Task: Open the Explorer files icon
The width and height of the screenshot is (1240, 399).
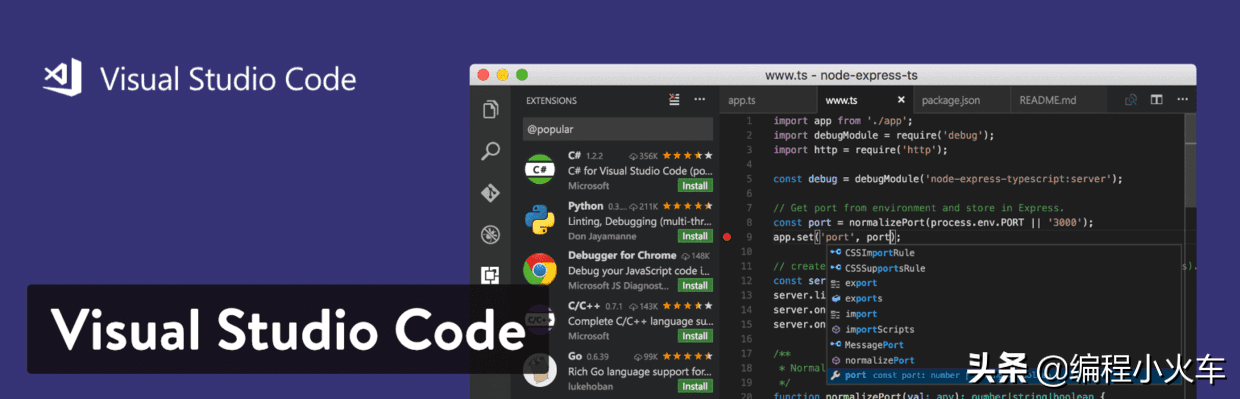Action: (x=490, y=110)
